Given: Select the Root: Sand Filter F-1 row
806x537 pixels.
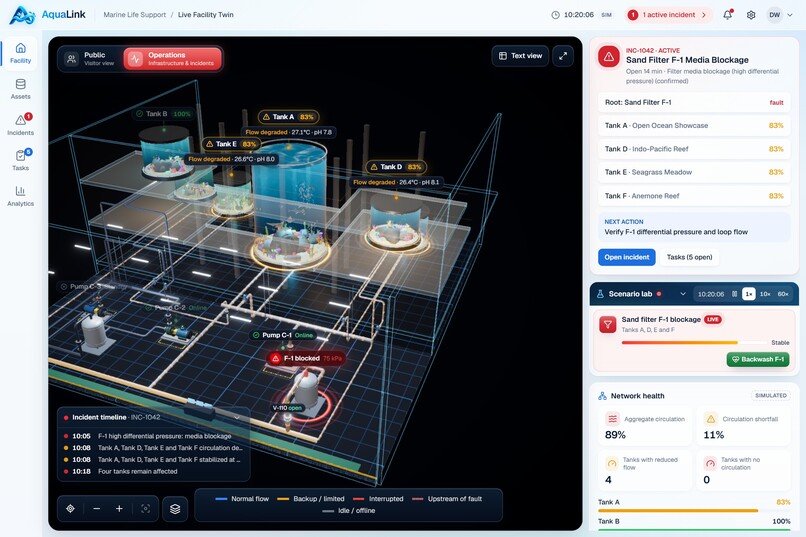Looking at the screenshot, I should pyautogui.click(x=694, y=102).
